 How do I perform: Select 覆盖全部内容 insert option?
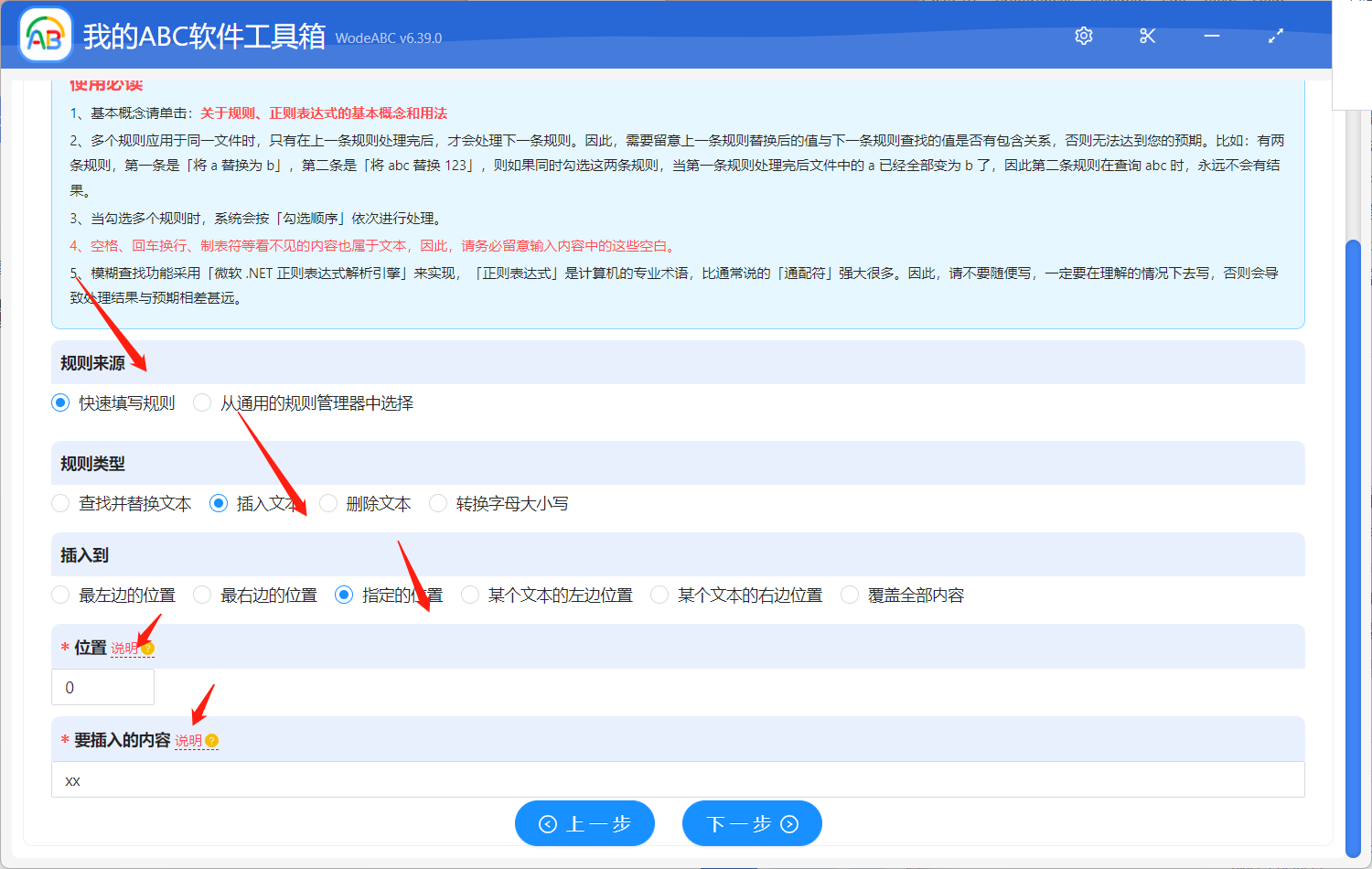[848, 595]
